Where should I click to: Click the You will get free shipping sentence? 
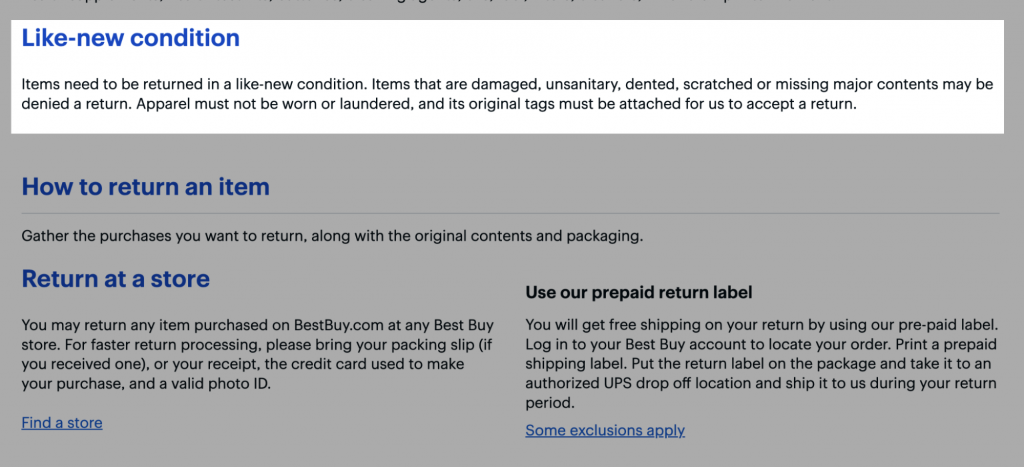pyautogui.click(x=761, y=325)
